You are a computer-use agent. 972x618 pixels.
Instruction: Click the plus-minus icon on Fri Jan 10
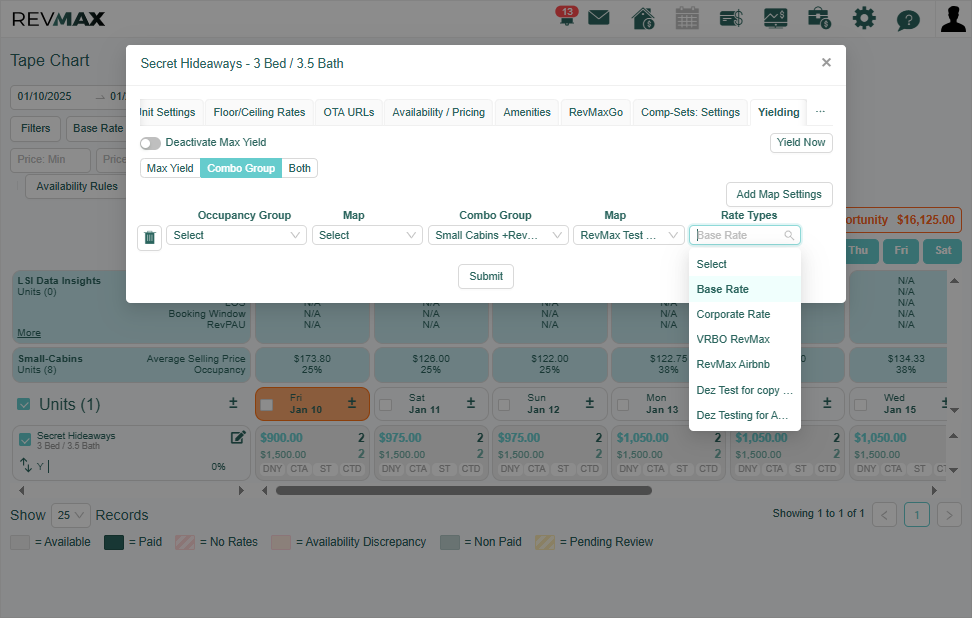coord(351,403)
